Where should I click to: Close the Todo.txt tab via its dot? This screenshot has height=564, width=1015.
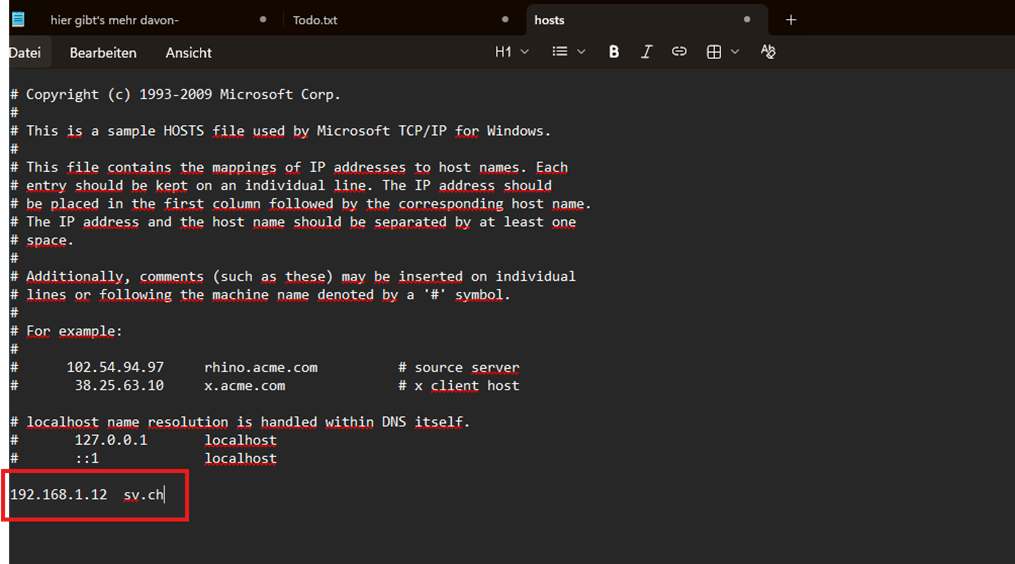505,19
